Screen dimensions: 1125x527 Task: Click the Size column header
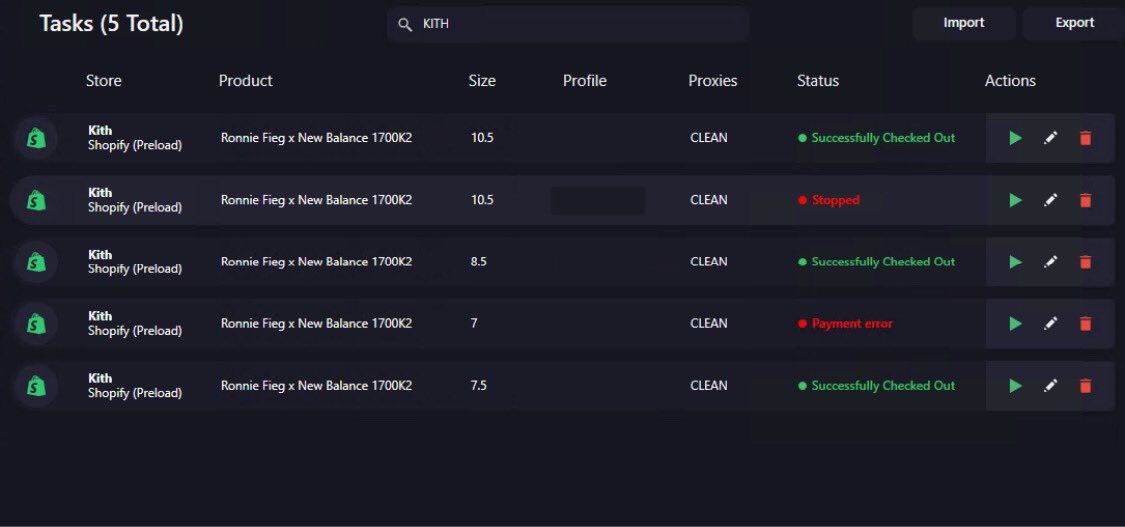coord(482,81)
